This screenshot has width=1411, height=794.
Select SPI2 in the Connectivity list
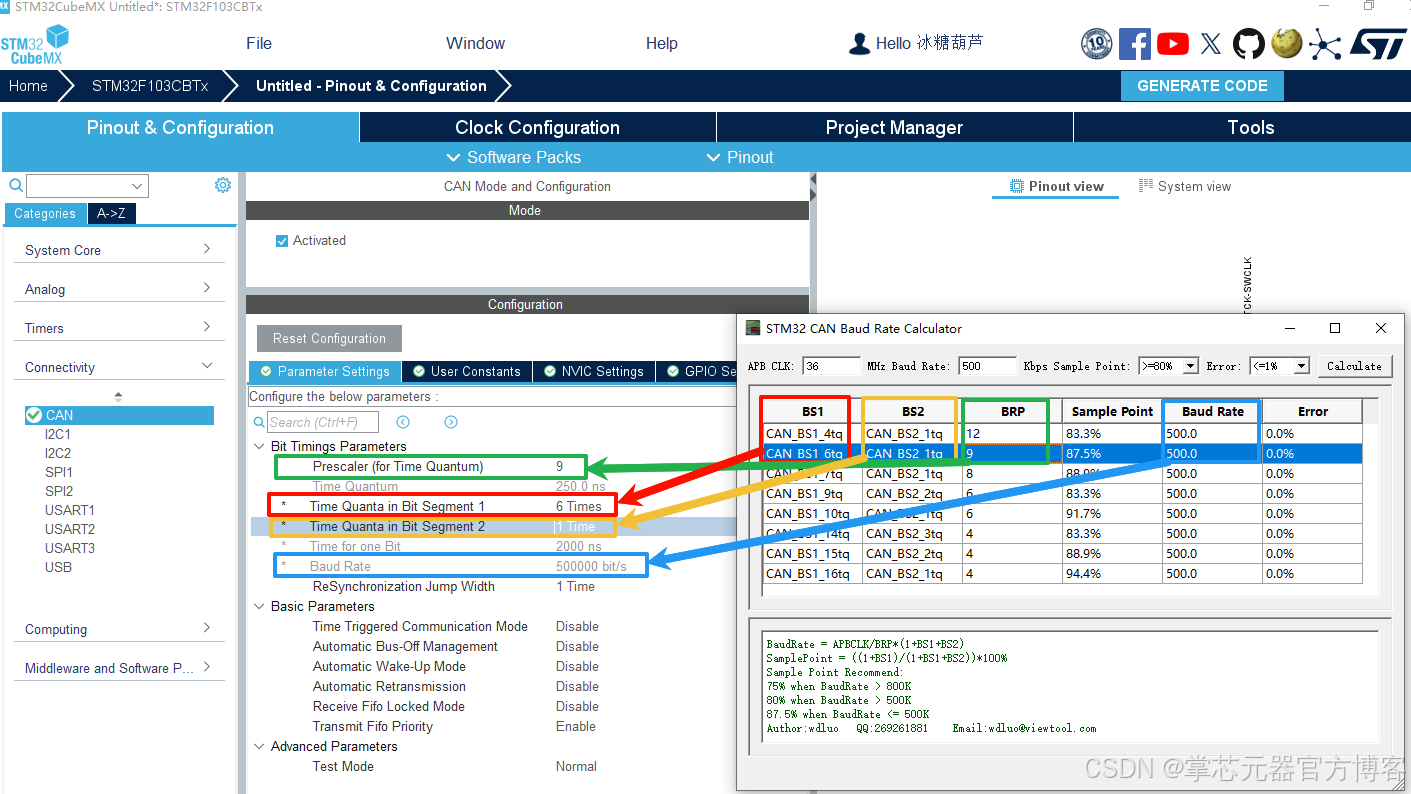(59, 491)
